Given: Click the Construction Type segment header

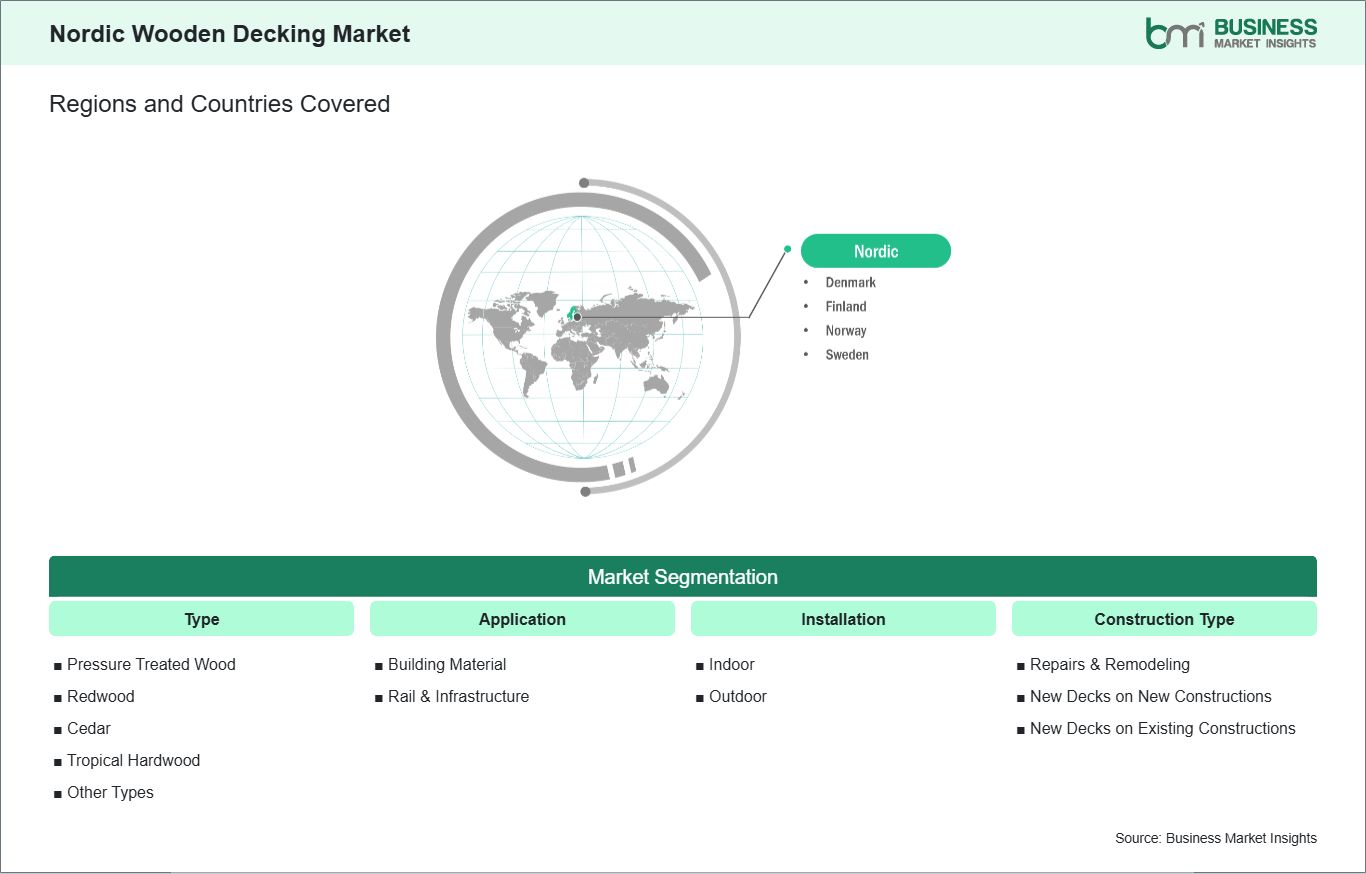Looking at the screenshot, I should point(1164,619).
